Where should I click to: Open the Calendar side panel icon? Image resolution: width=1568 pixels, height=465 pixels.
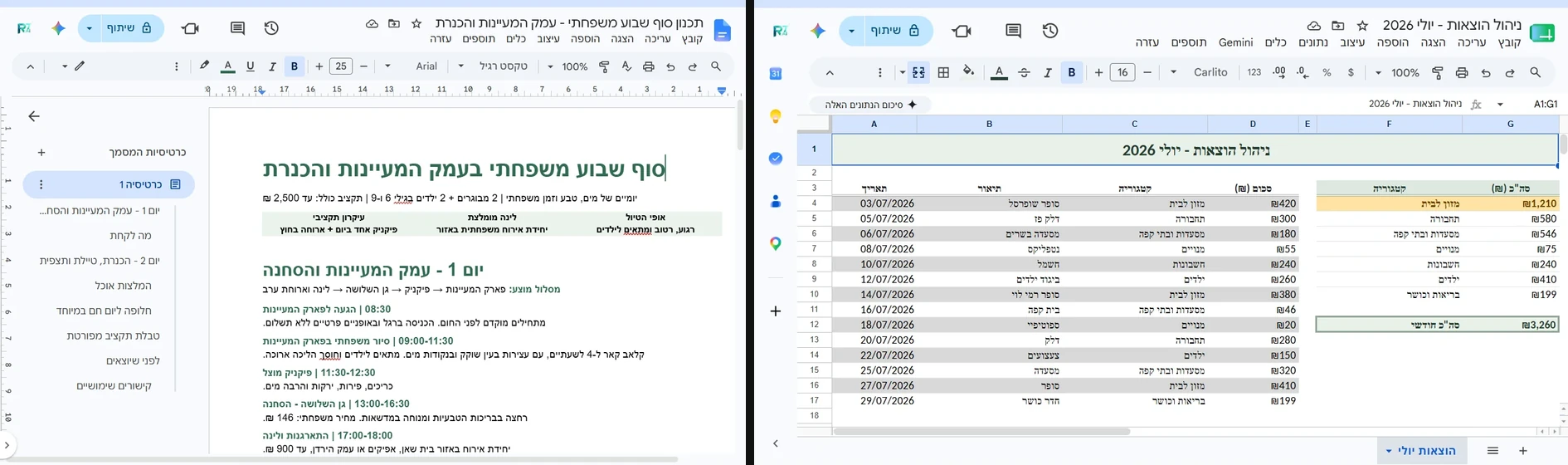click(x=776, y=73)
